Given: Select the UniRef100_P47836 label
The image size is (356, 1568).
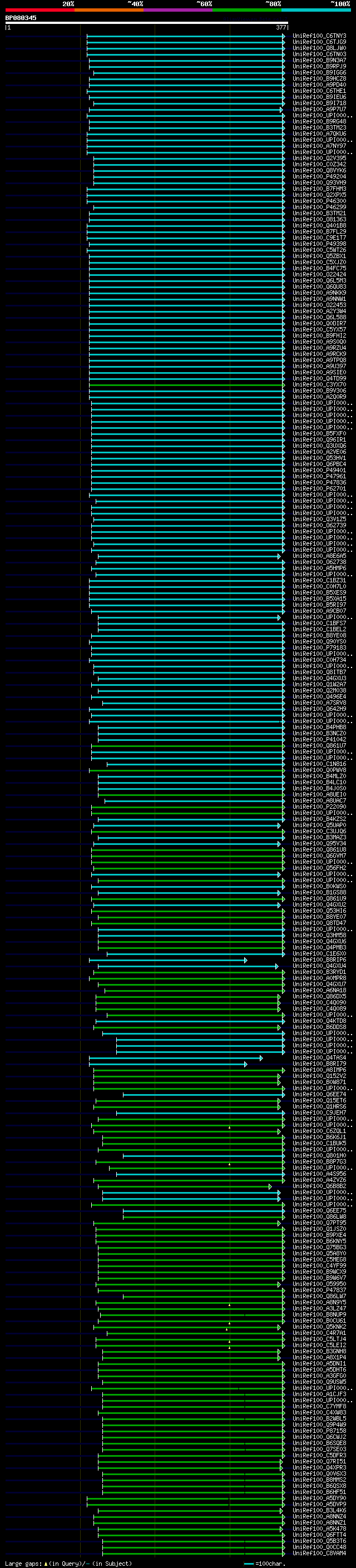Looking at the screenshot, I should [x=319, y=483].
